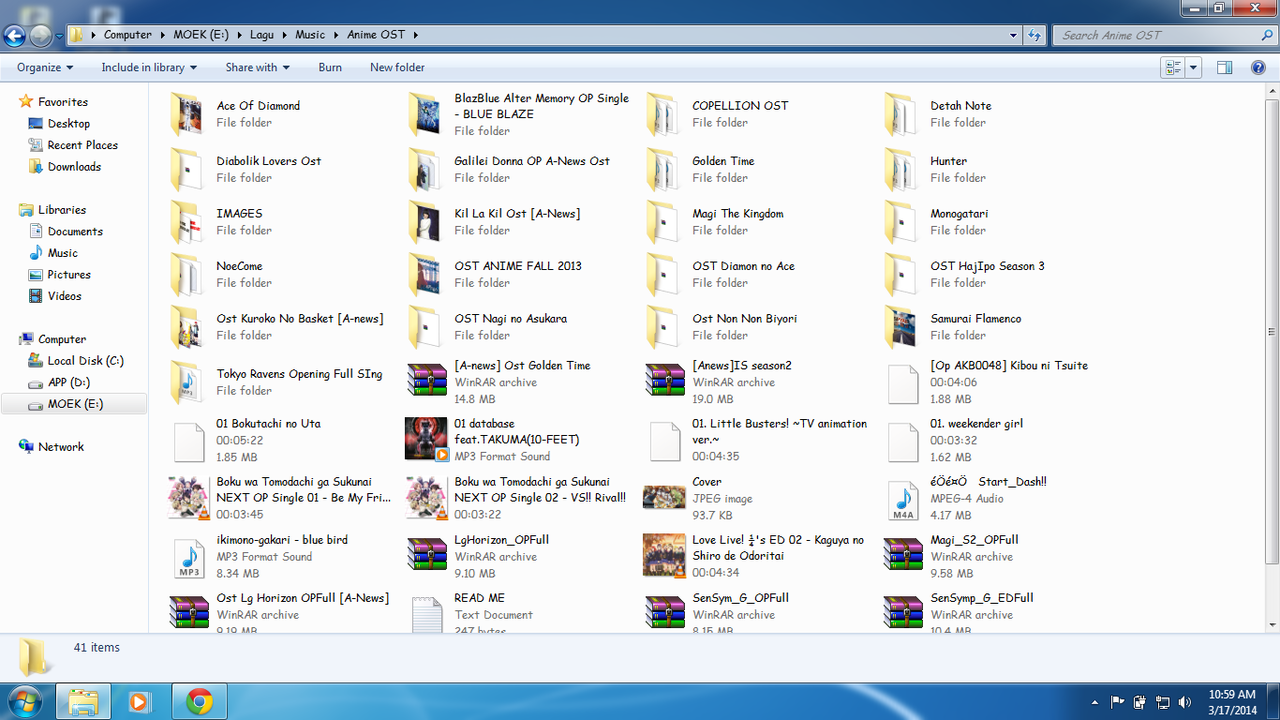Select the [Anews]IS season2 WinRAR archive icon
This screenshot has width=1280, height=720.
coord(665,382)
